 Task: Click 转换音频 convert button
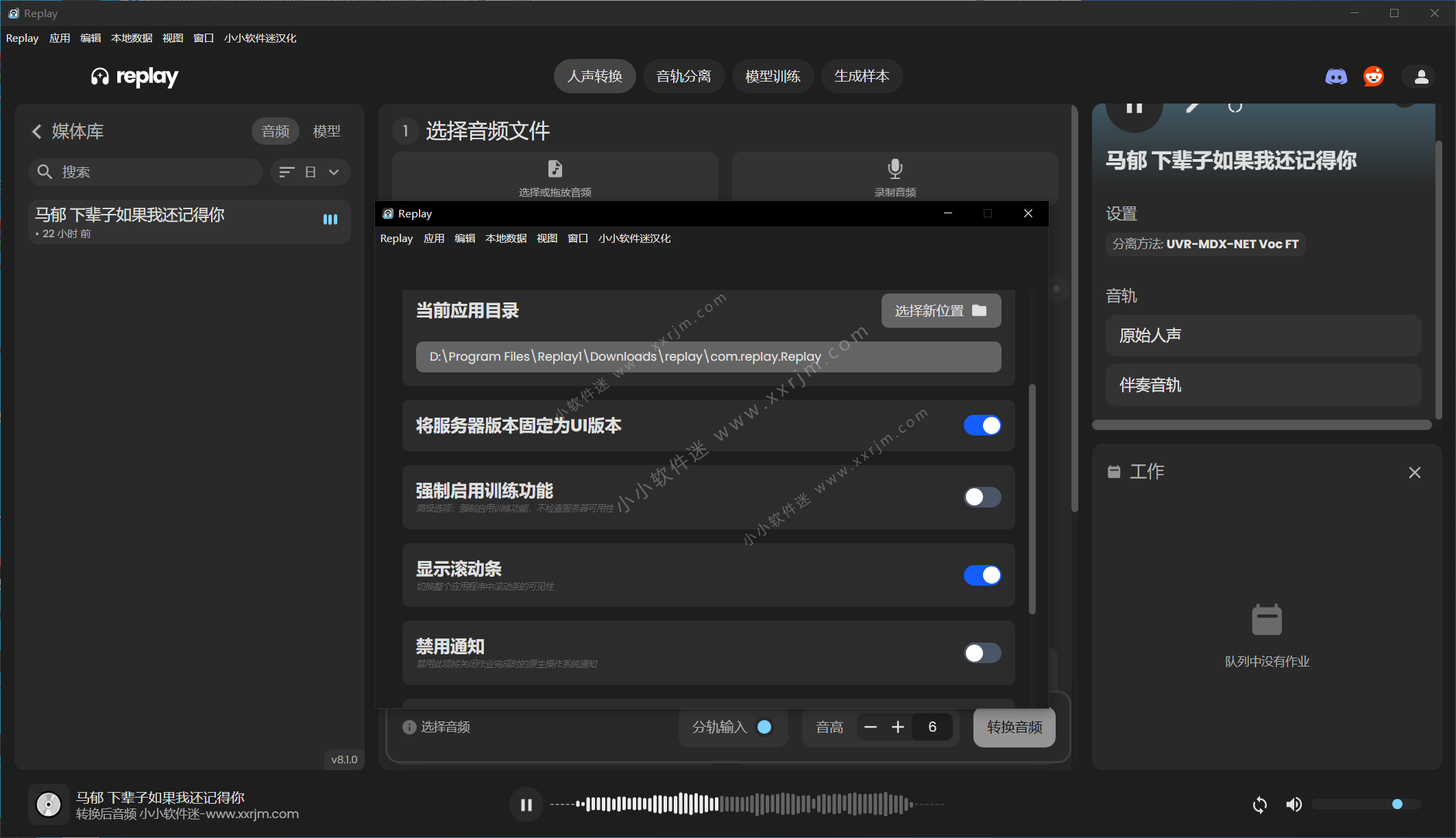click(x=1014, y=728)
